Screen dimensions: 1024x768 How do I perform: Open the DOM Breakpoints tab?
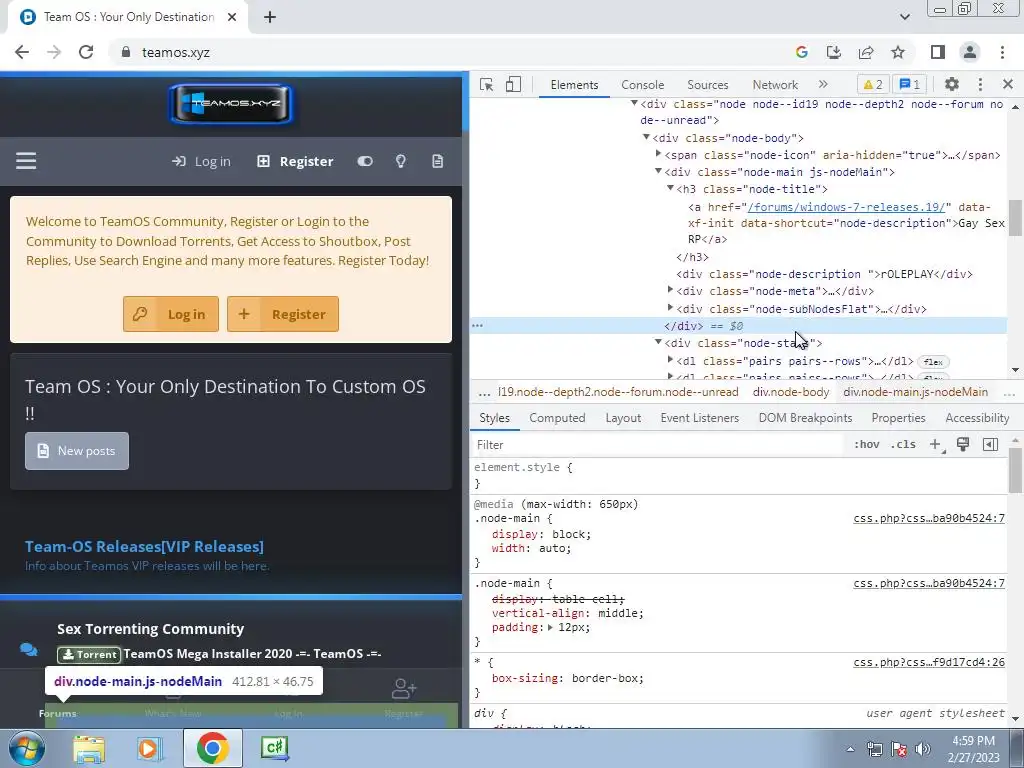[805, 418]
